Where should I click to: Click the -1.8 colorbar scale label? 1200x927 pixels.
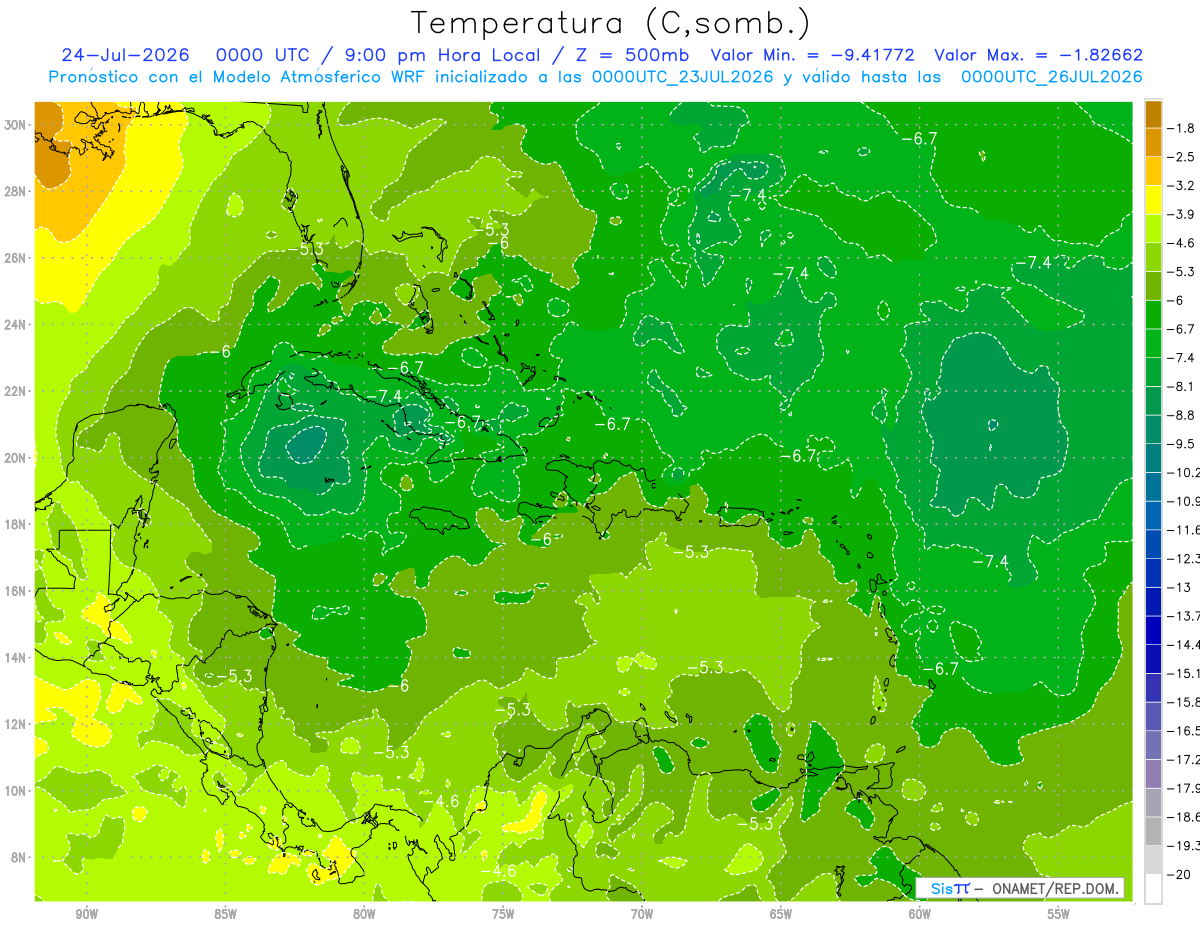[x=1182, y=128]
